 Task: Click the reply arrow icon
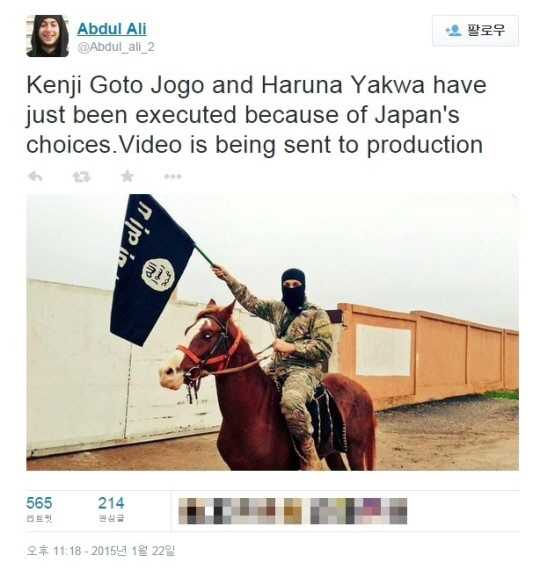(x=35, y=177)
